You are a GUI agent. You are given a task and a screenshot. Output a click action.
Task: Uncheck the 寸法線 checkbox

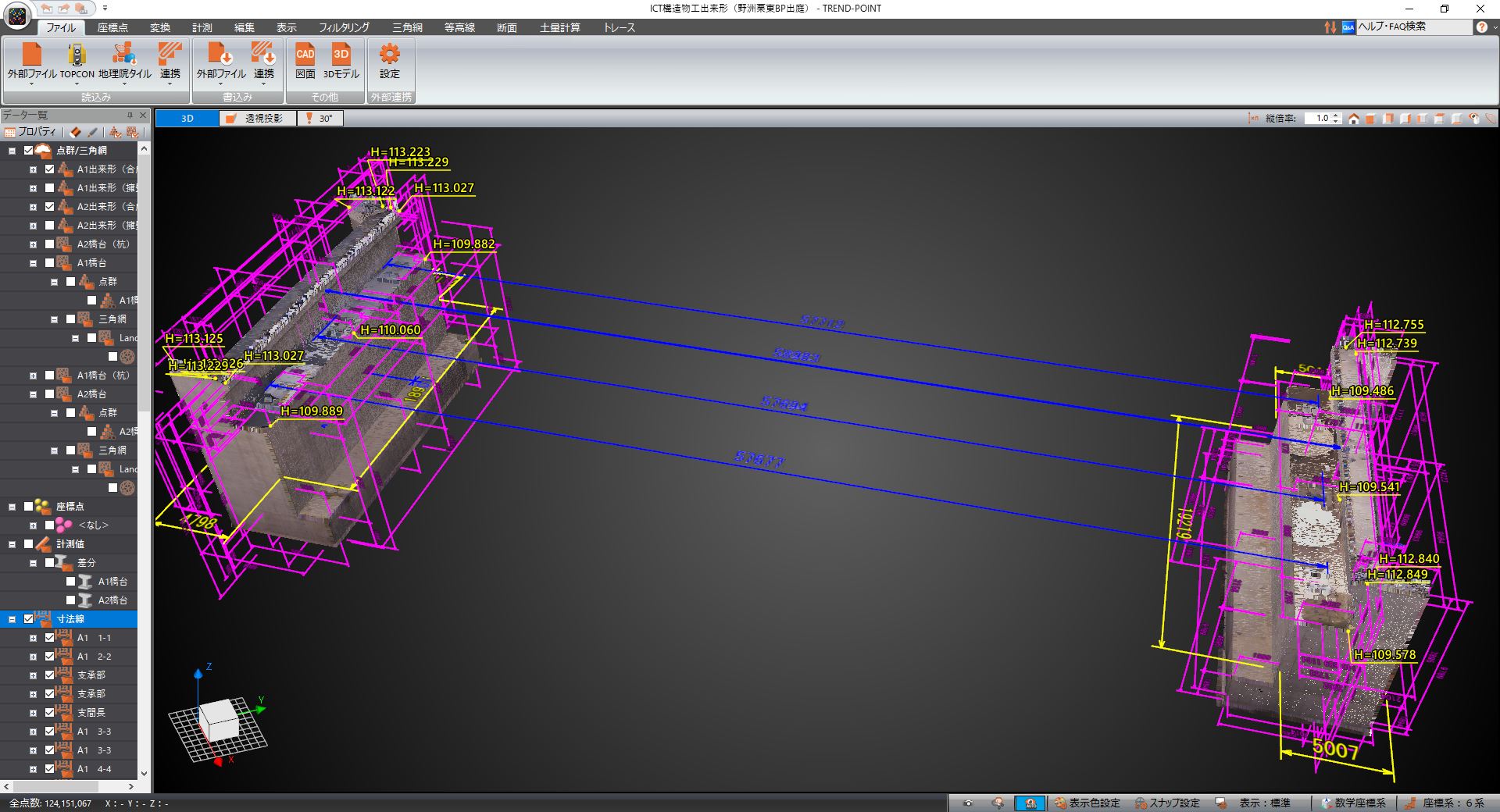click(29, 619)
